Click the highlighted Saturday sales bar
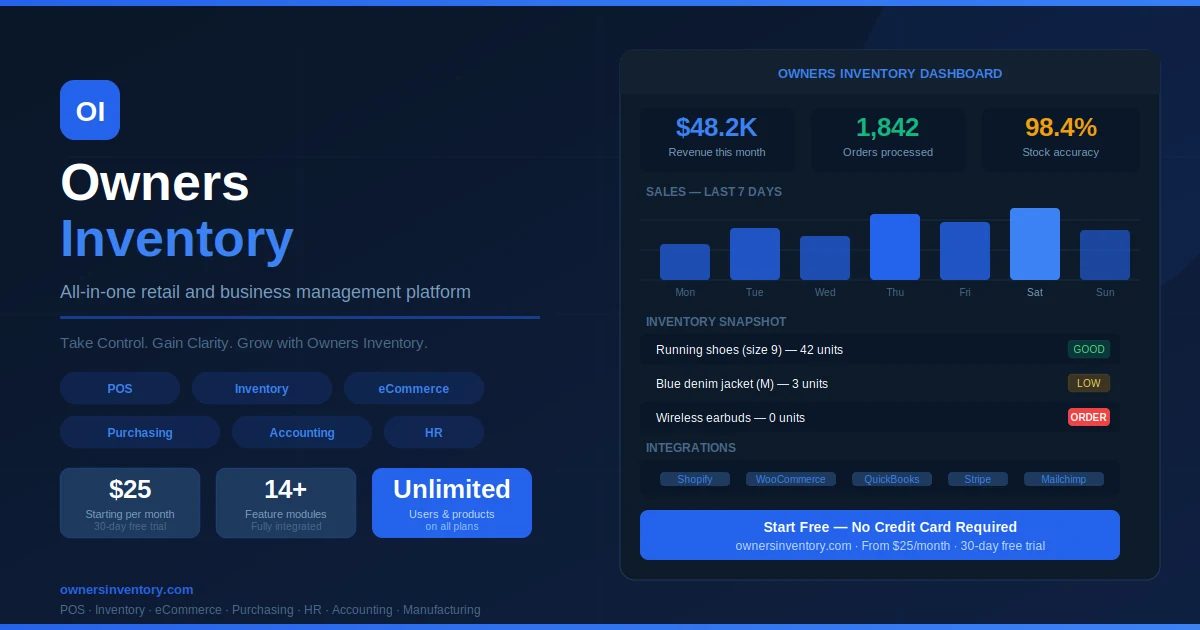Image resolution: width=1200 pixels, height=630 pixels. [x=1035, y=244]
